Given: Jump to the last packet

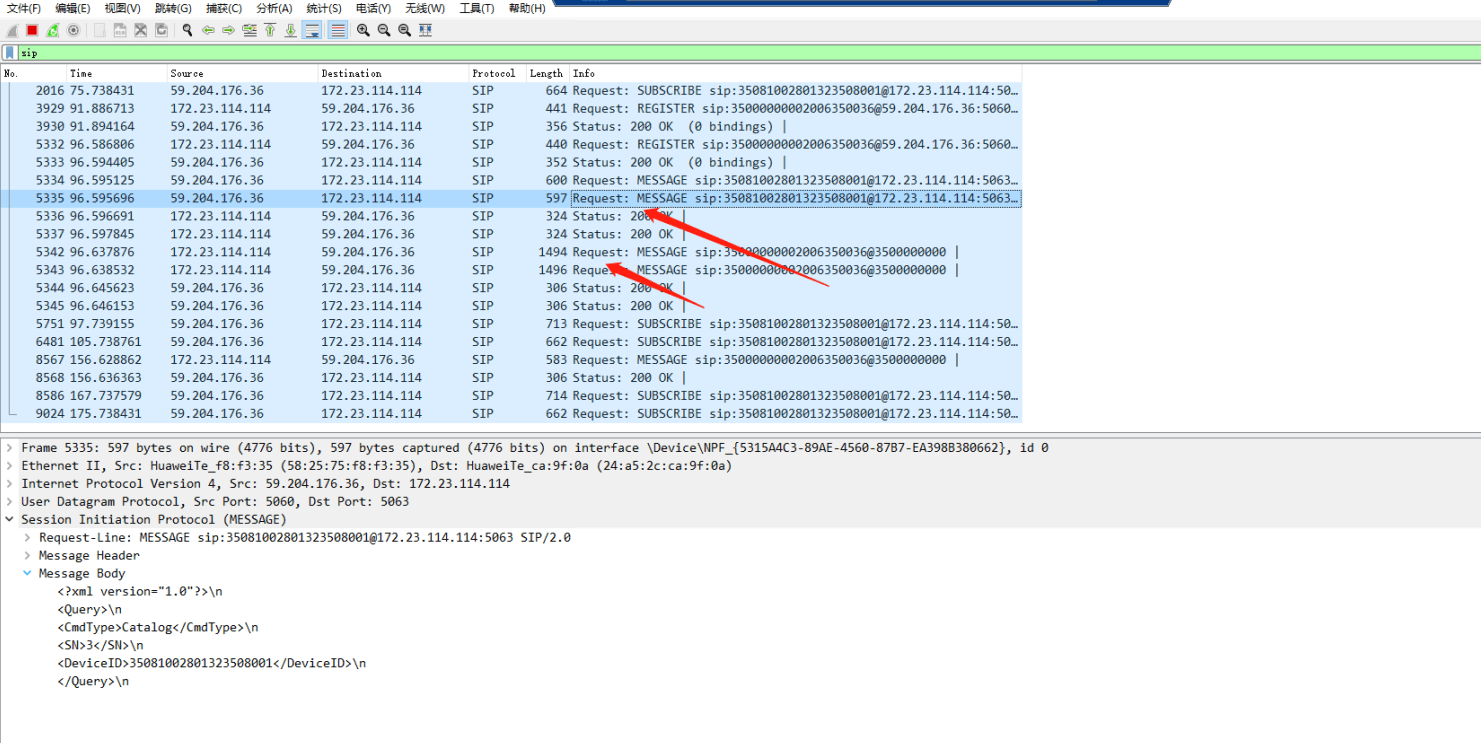Looking at the screenshot, I should (290, 30).
